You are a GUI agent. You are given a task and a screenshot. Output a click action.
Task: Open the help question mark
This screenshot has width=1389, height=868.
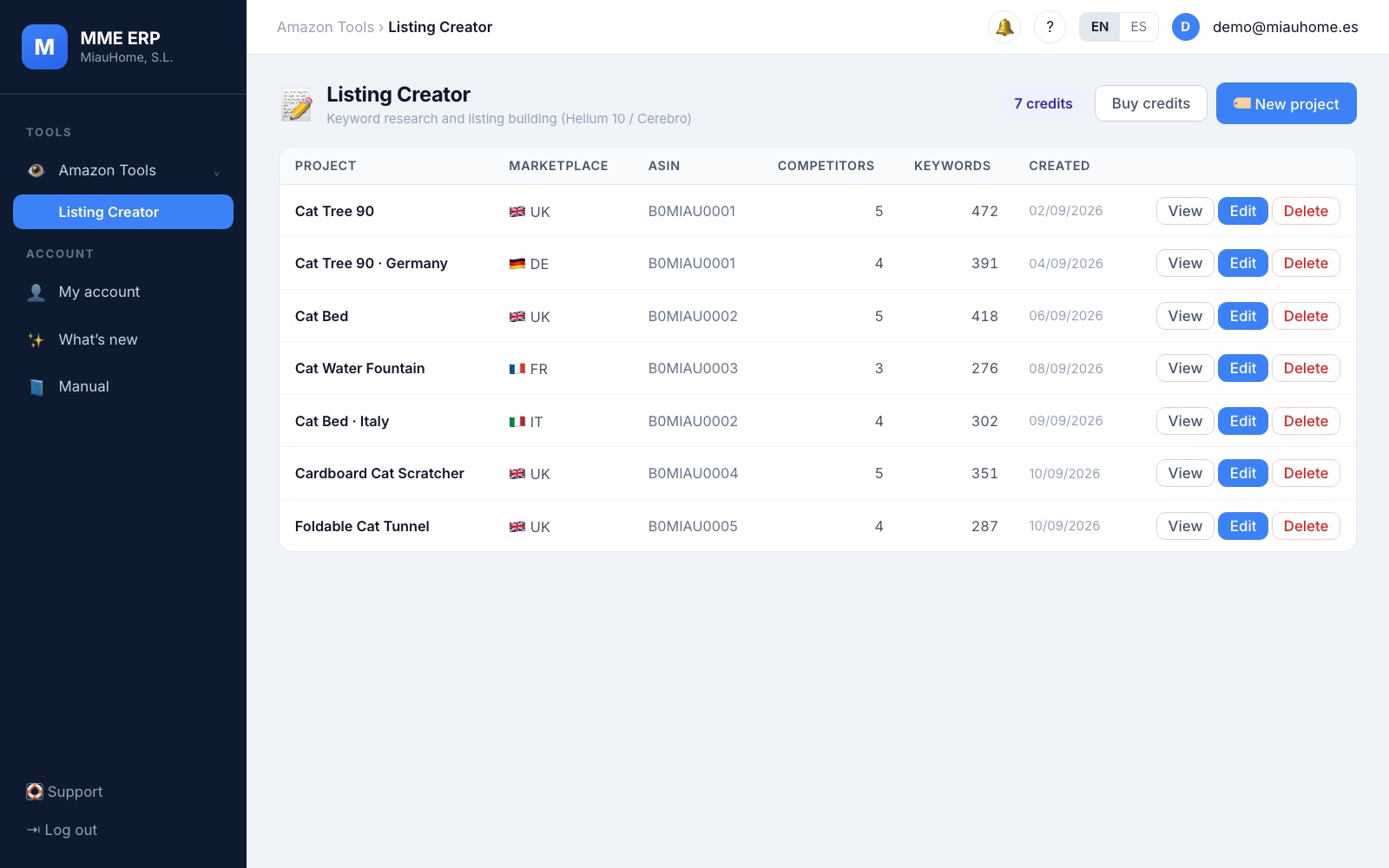click(1050, 27)
